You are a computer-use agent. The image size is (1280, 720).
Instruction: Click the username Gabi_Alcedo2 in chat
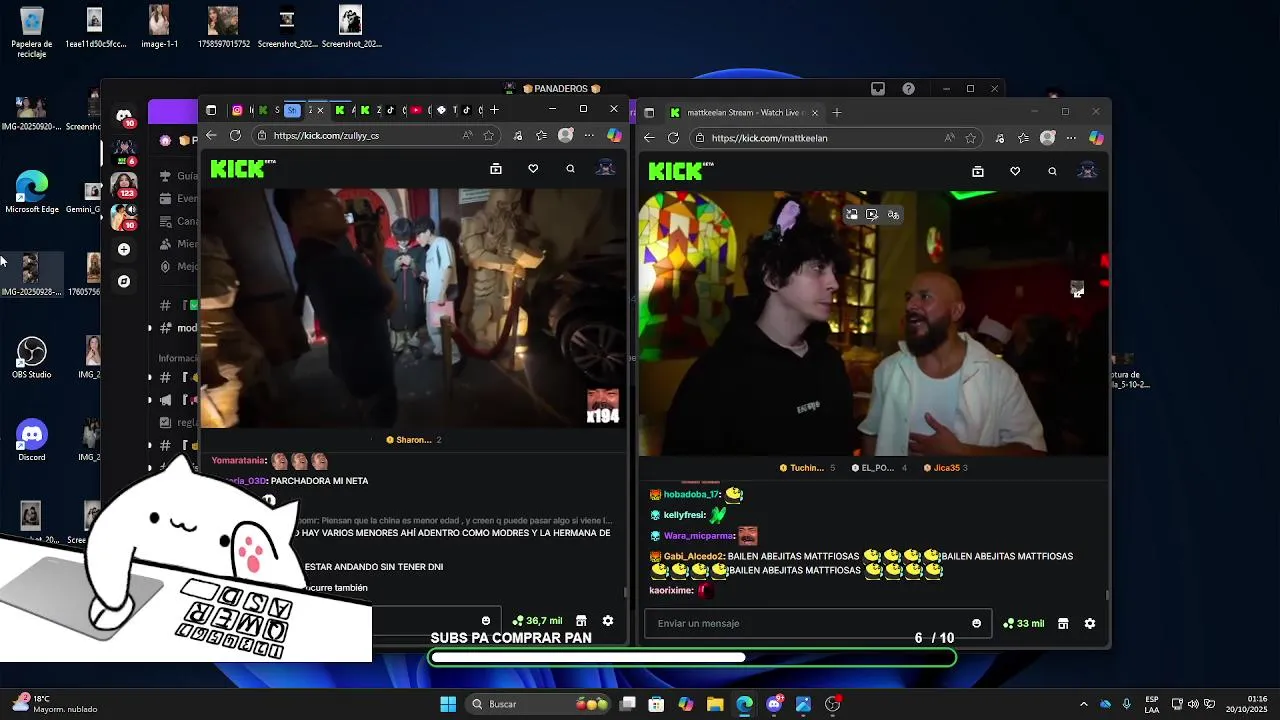[x=692, y=556]
